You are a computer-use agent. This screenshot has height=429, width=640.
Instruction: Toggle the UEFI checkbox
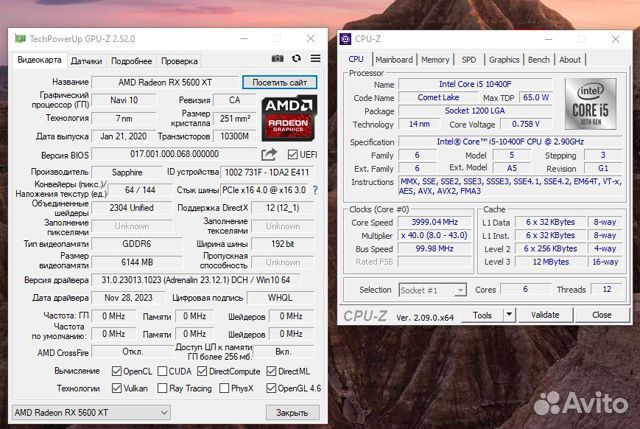click(x=292, y=154)
